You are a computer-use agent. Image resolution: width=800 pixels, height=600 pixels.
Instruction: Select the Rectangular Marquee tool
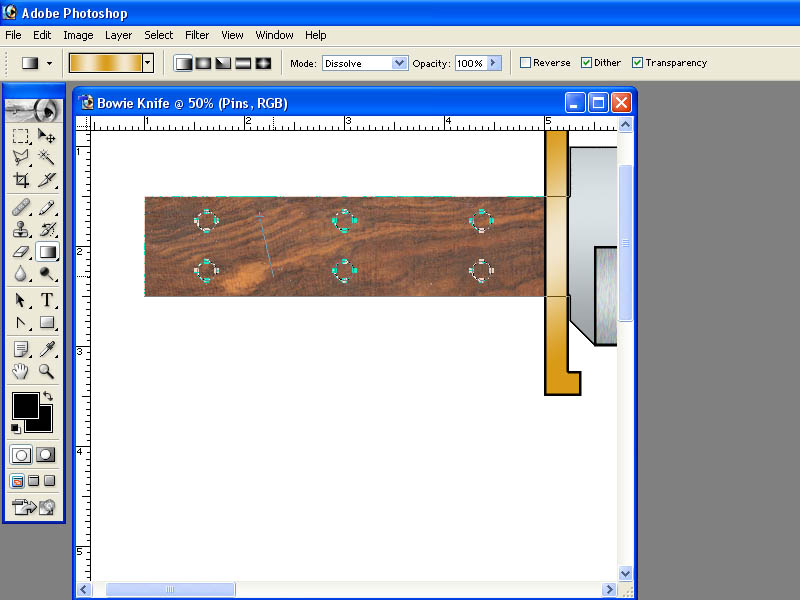pyautogui.click(x=21, y=136)
